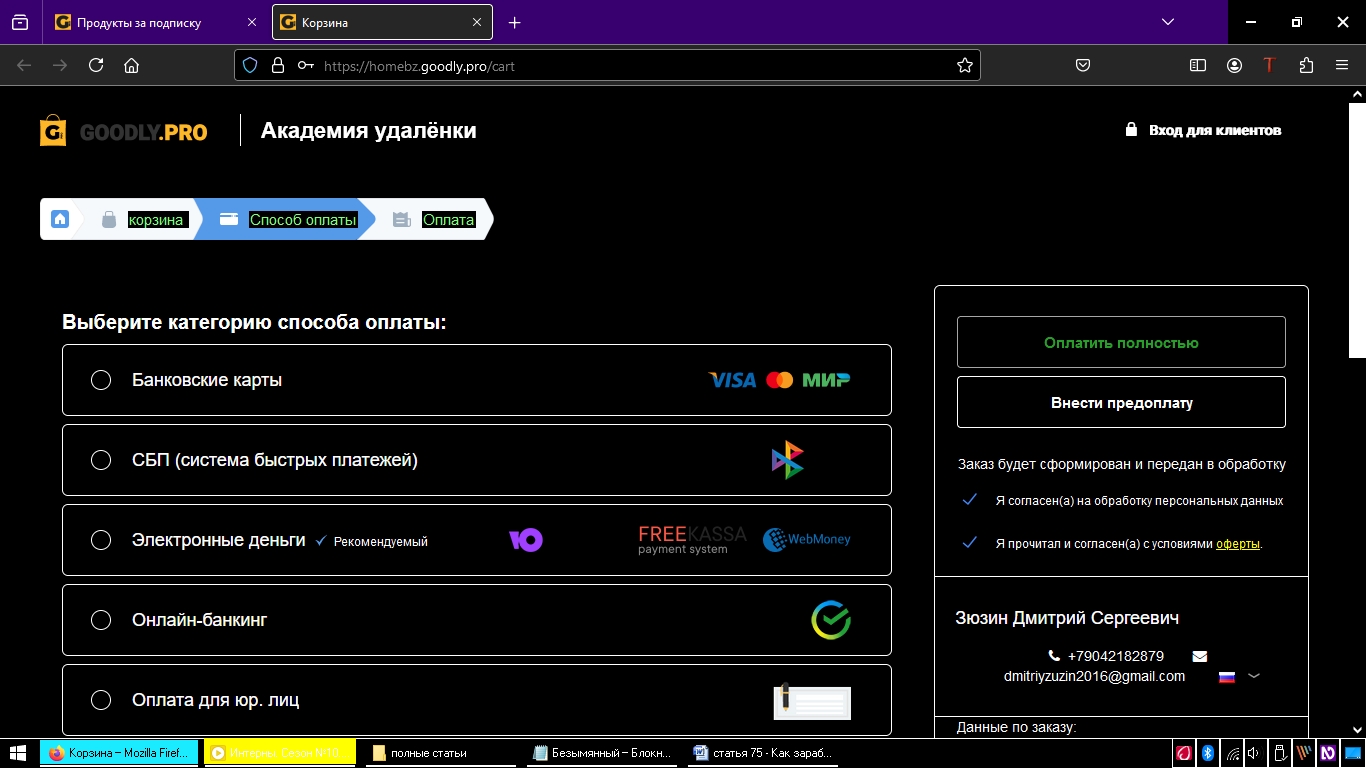1366x768 pixels.
Task: Click the Рекомендуемый label
Action: click(380, 541)
